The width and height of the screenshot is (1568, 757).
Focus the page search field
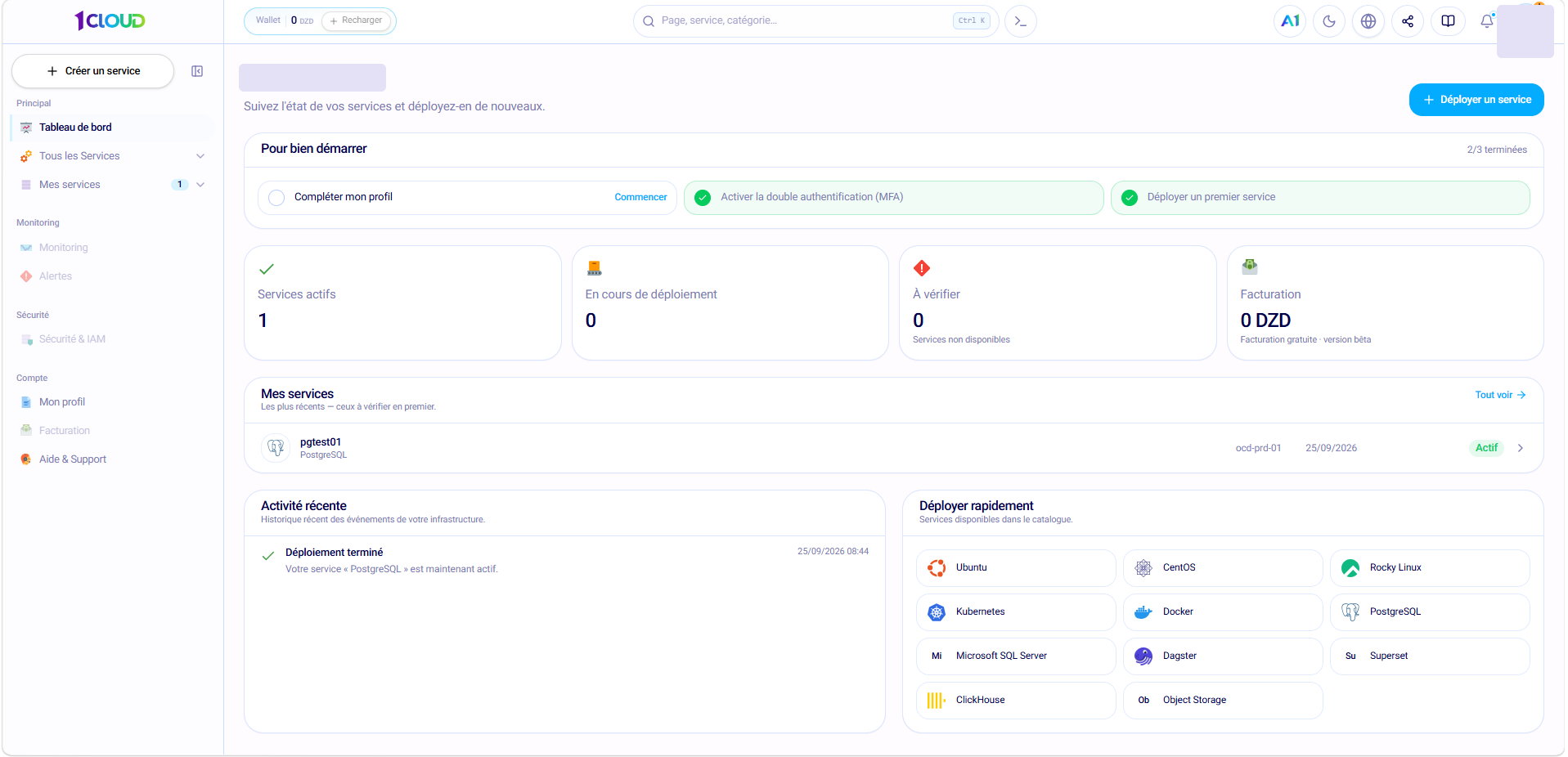(x=815, y=21)
